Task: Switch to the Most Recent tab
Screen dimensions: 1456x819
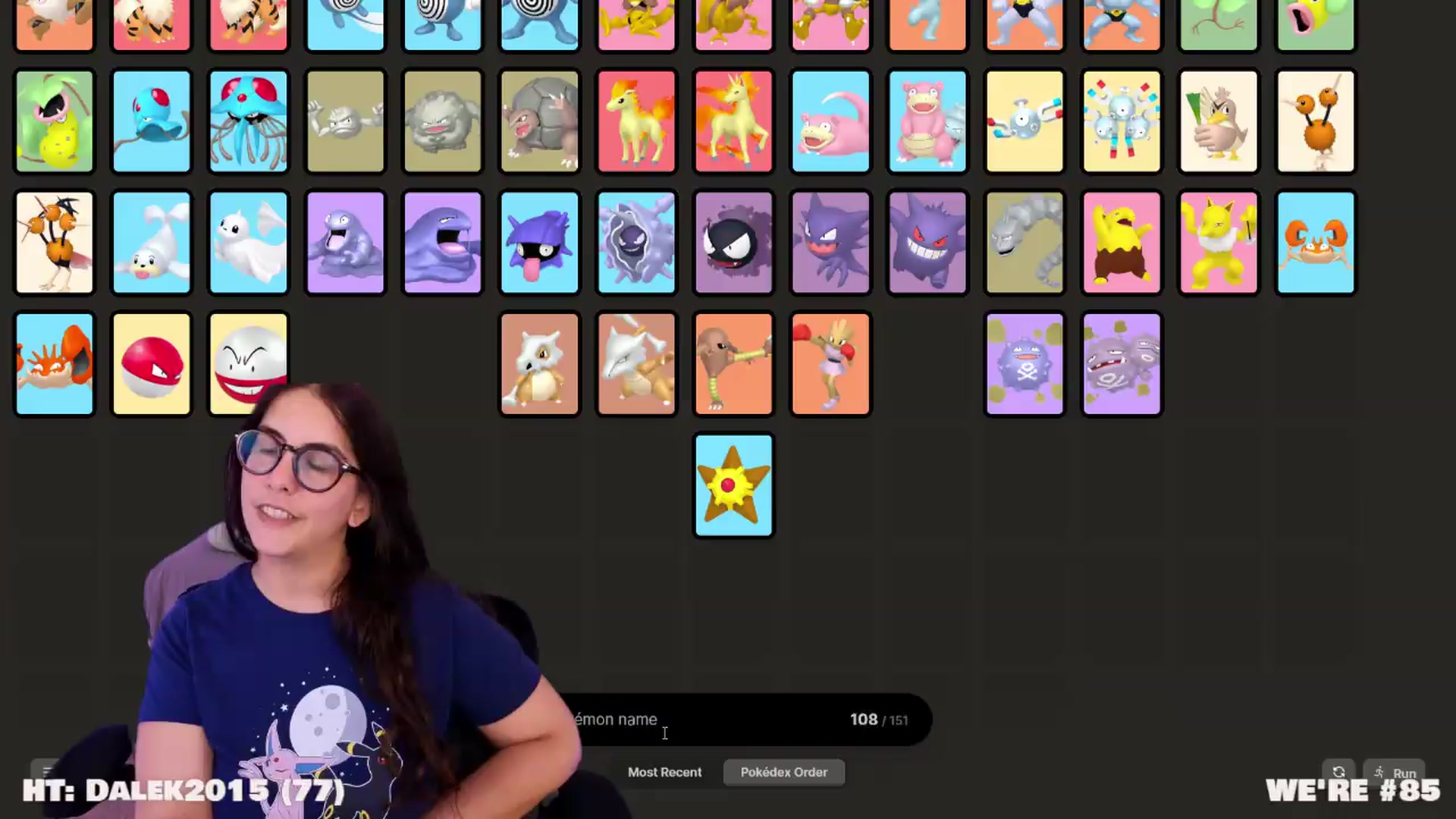Action: pos(664,772)
